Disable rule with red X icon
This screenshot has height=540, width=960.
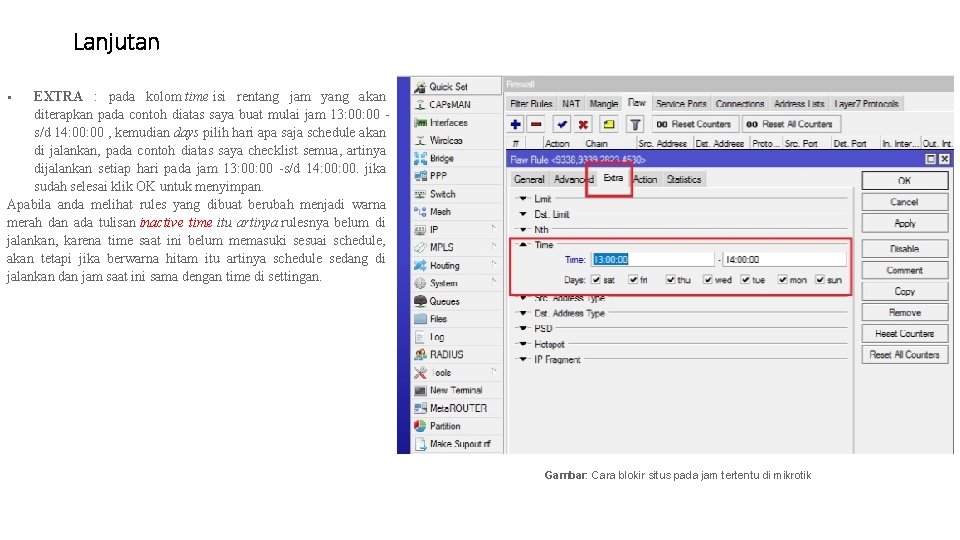583,124
